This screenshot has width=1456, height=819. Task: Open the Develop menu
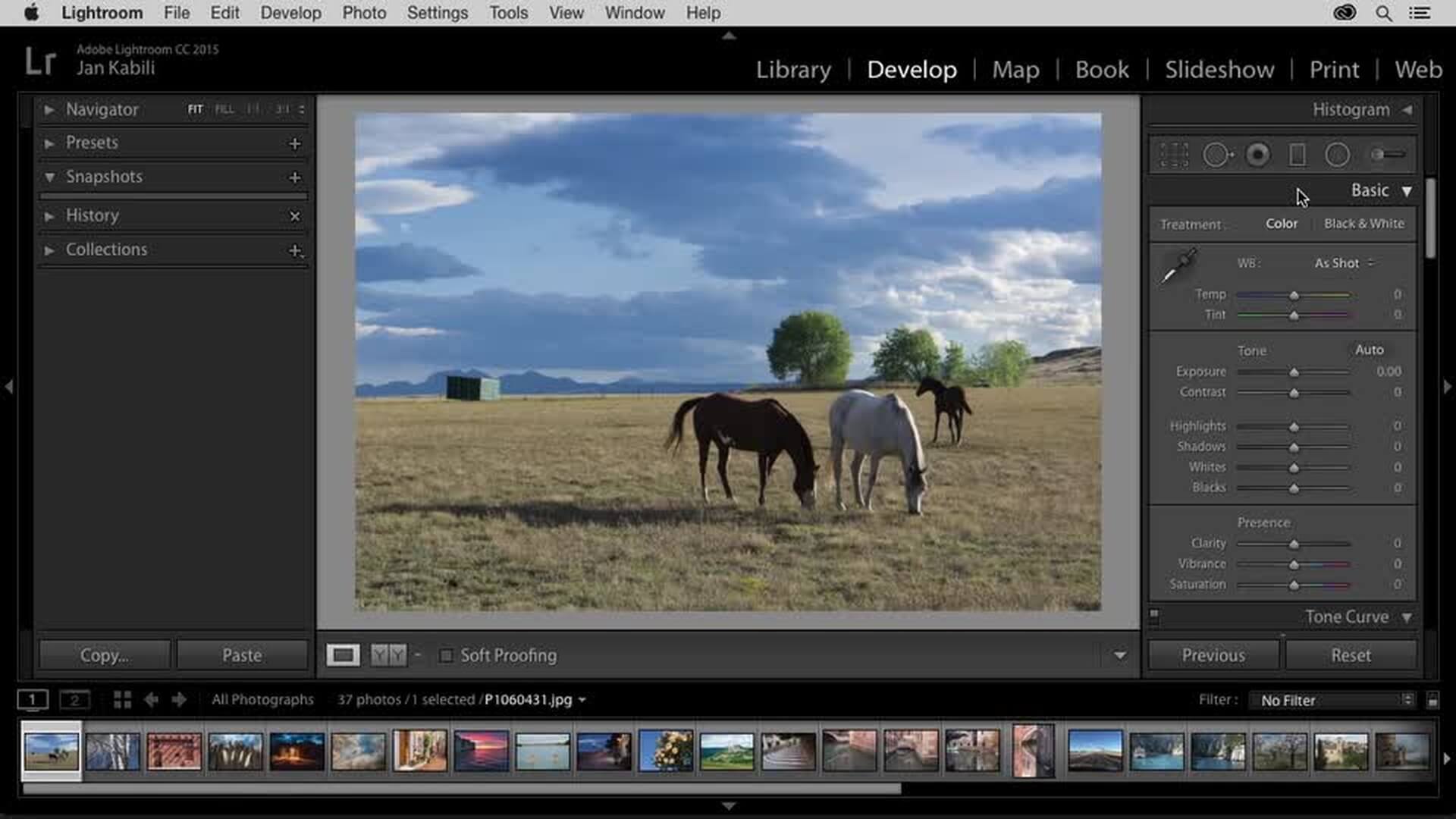[x=290, y=13]
